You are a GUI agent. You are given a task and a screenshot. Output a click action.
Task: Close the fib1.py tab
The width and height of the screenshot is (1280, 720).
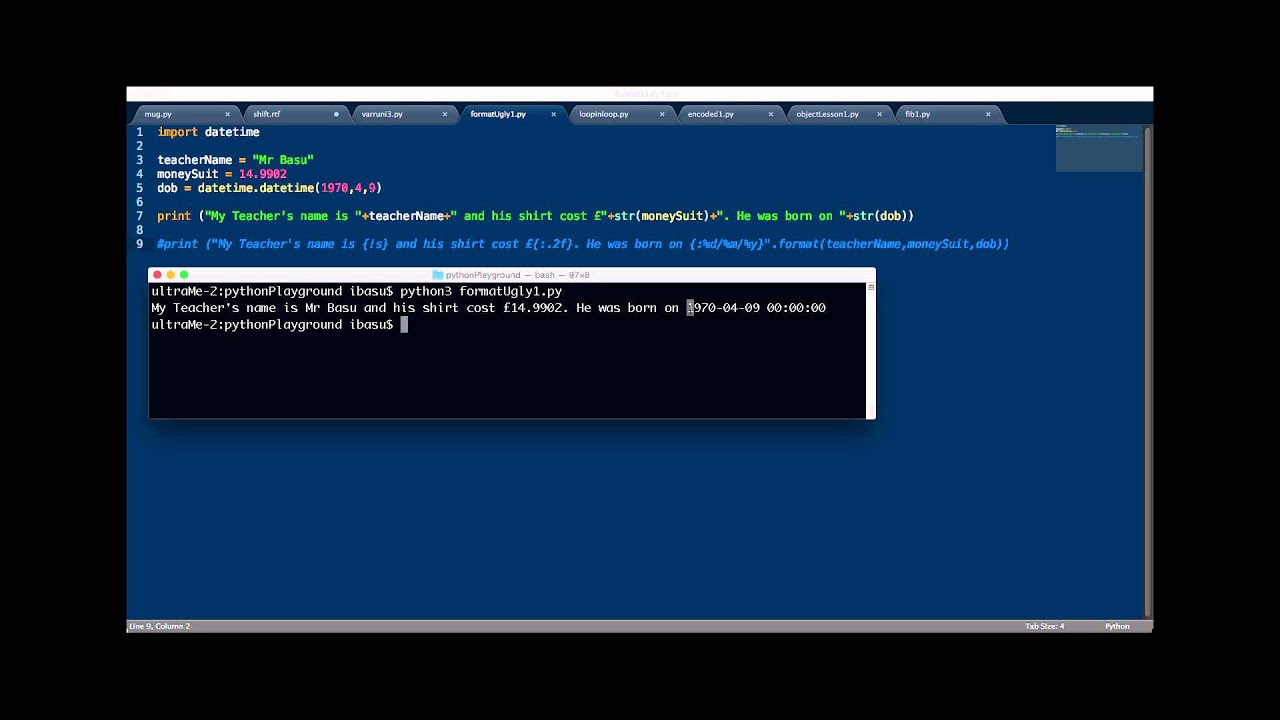(988, 114)
